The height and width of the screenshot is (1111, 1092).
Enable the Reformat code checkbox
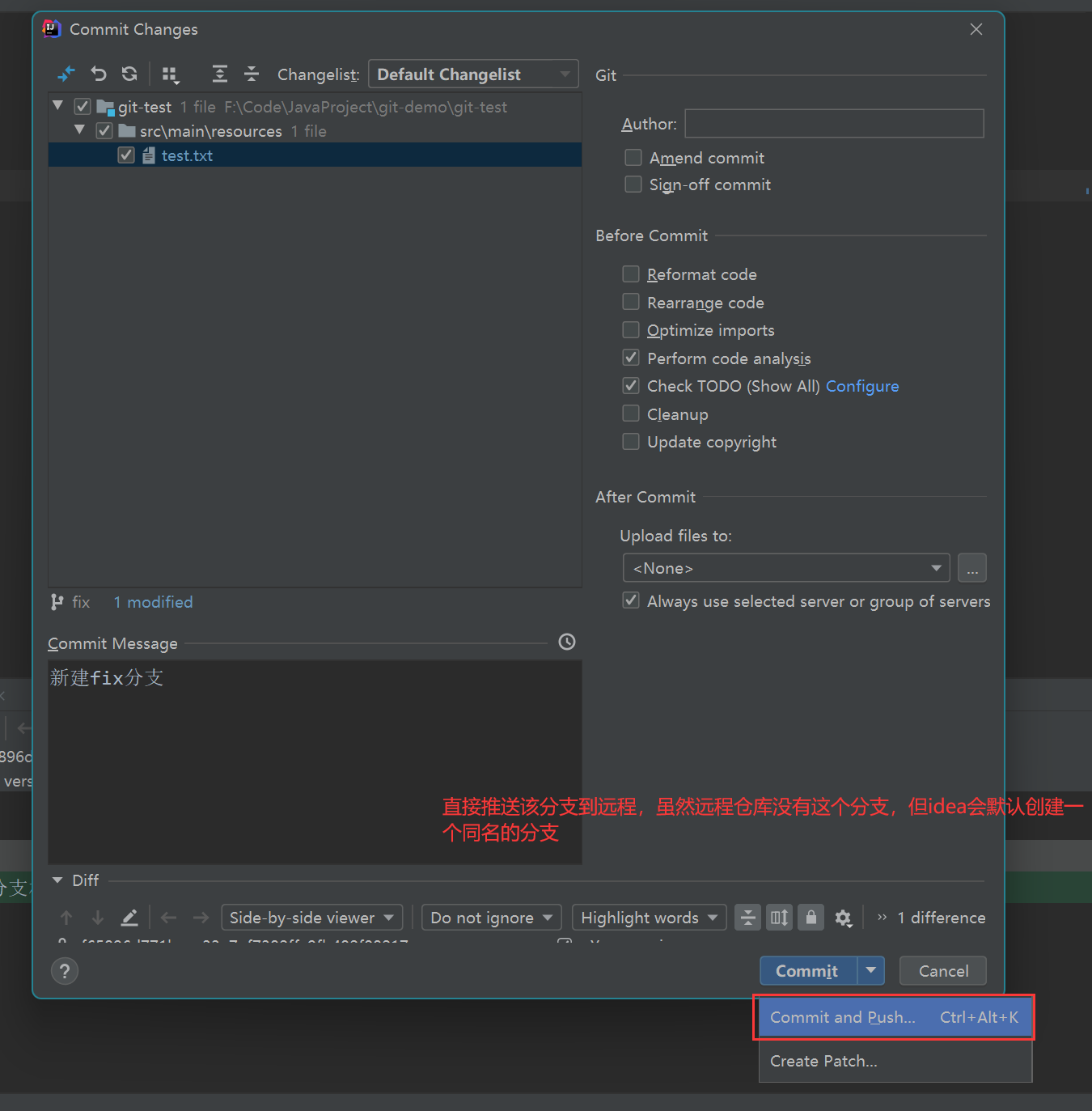click(x=631, y=274)
